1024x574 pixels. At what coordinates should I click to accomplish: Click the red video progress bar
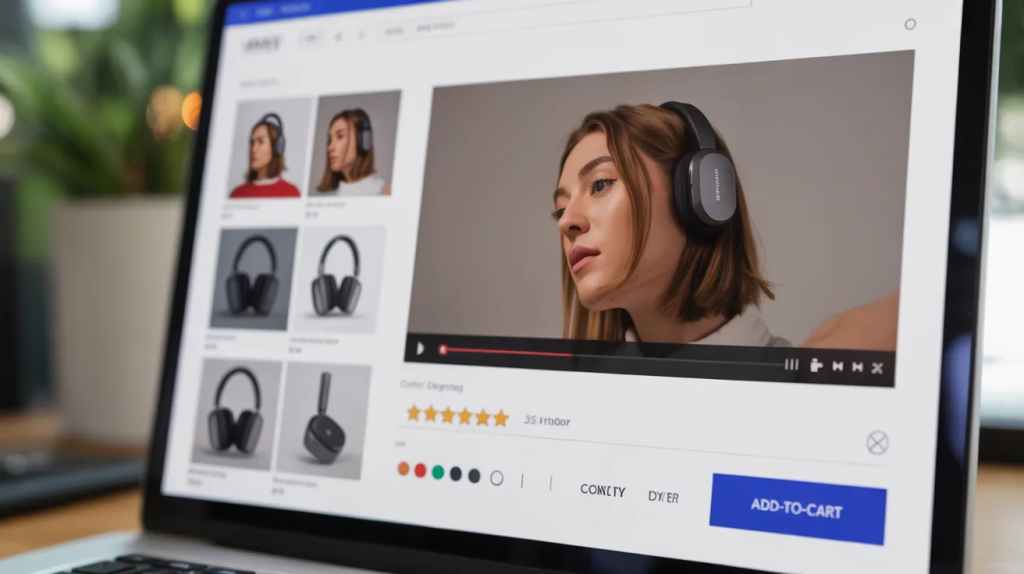(x=506, y=353)
